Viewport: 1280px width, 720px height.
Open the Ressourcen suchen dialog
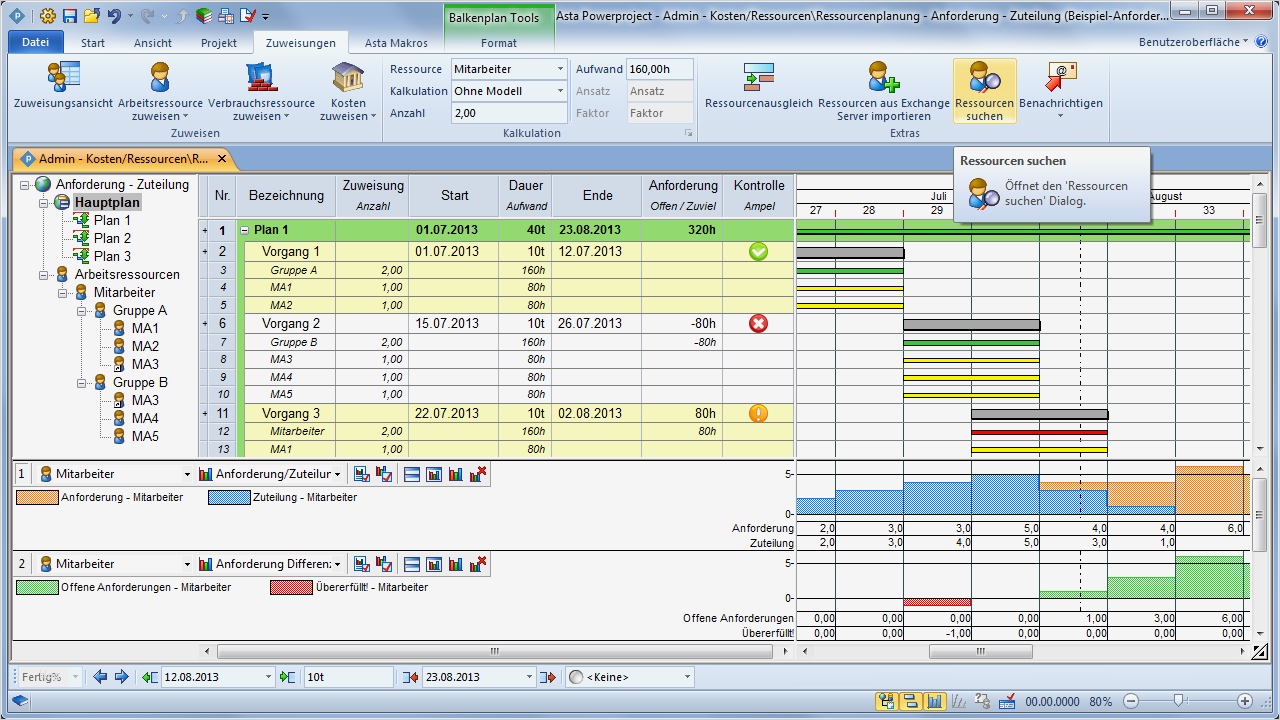984,90
